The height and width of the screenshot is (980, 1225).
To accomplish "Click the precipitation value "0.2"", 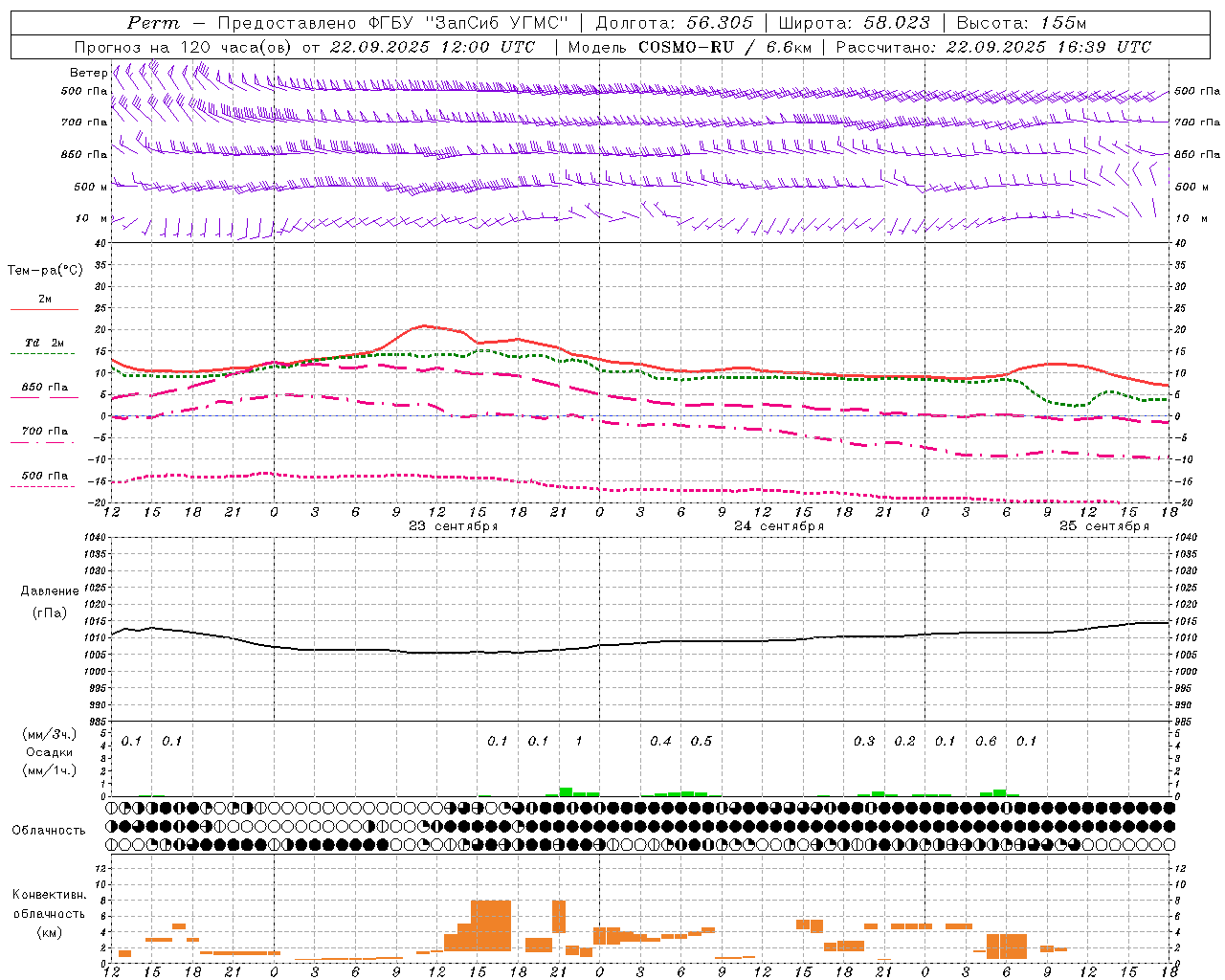I will pos(904,741).
